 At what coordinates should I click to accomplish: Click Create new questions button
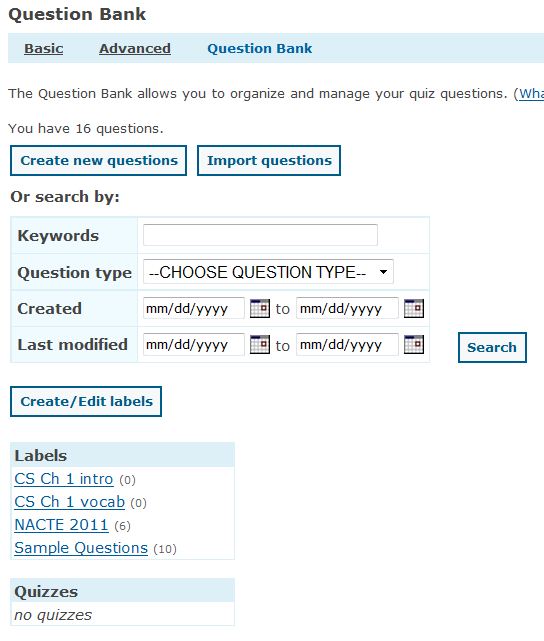[x=99, y=161]
